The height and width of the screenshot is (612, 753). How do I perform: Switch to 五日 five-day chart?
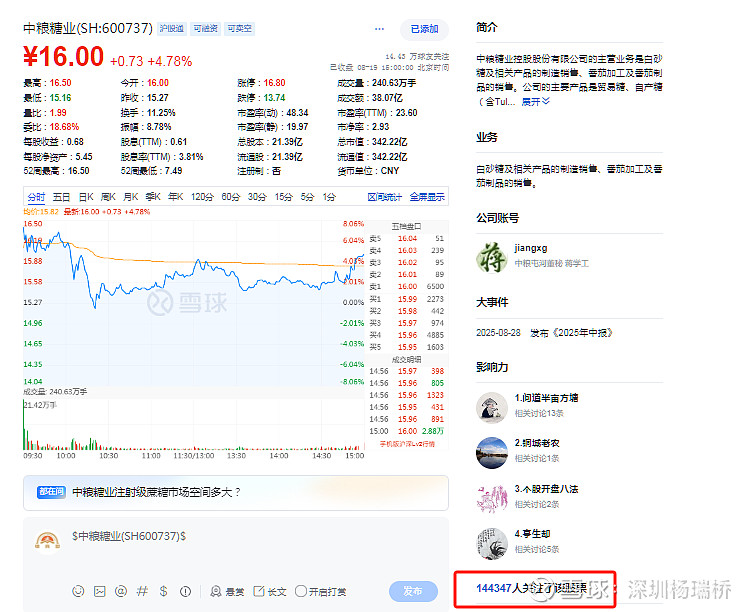coord(61,196)
